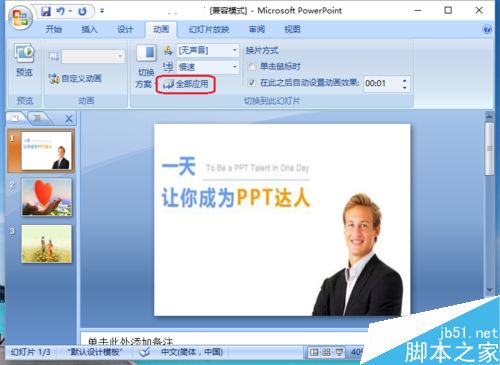Viewport: 500px width, 365px height.
Task: Switch to the outline pane tab
Action: point(37,118)
